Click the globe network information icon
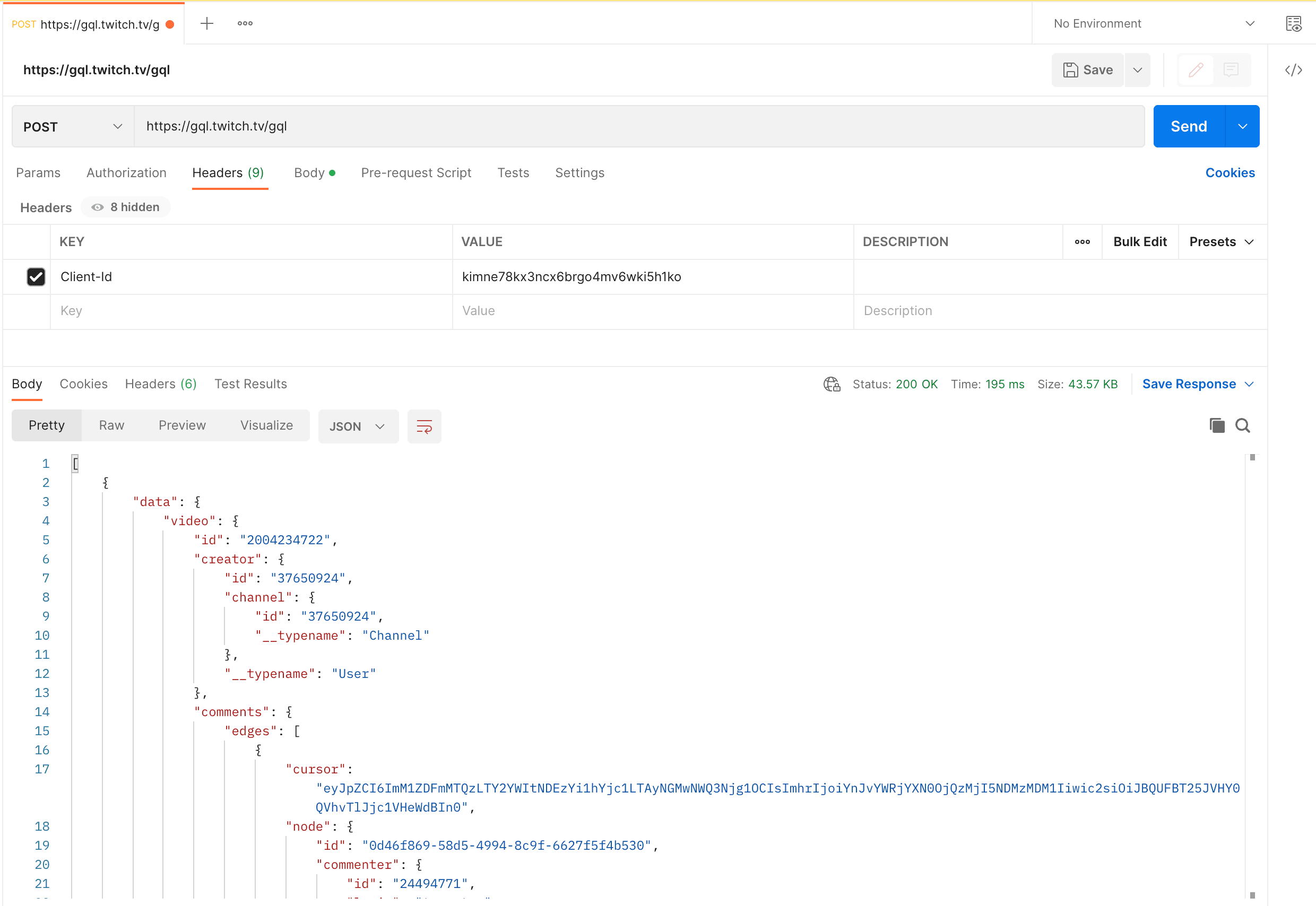Viewport: 1316px width, 906px height. click(832, 384)
